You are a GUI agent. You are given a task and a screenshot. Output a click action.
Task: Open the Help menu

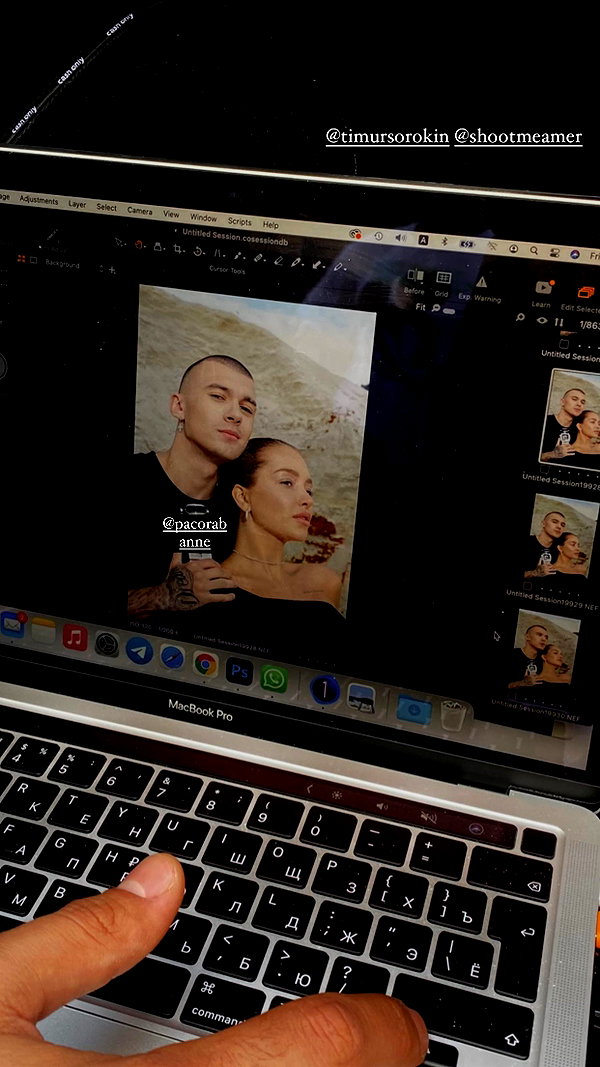pyautogui.click(x=270, y=225)
